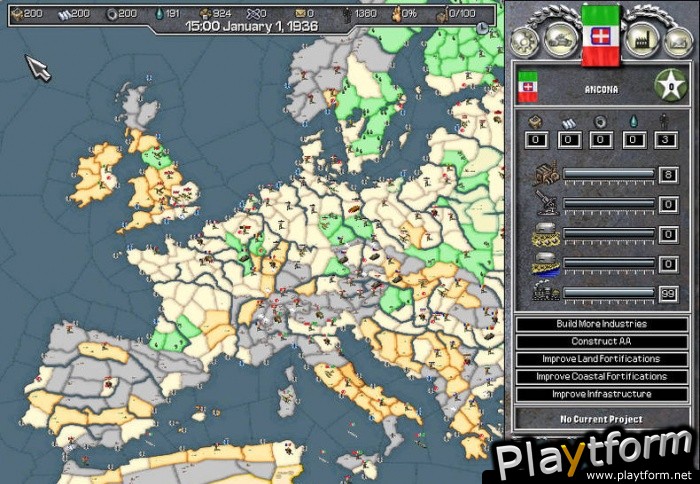Click the date text 15:00 January 1, 1936

252,26
